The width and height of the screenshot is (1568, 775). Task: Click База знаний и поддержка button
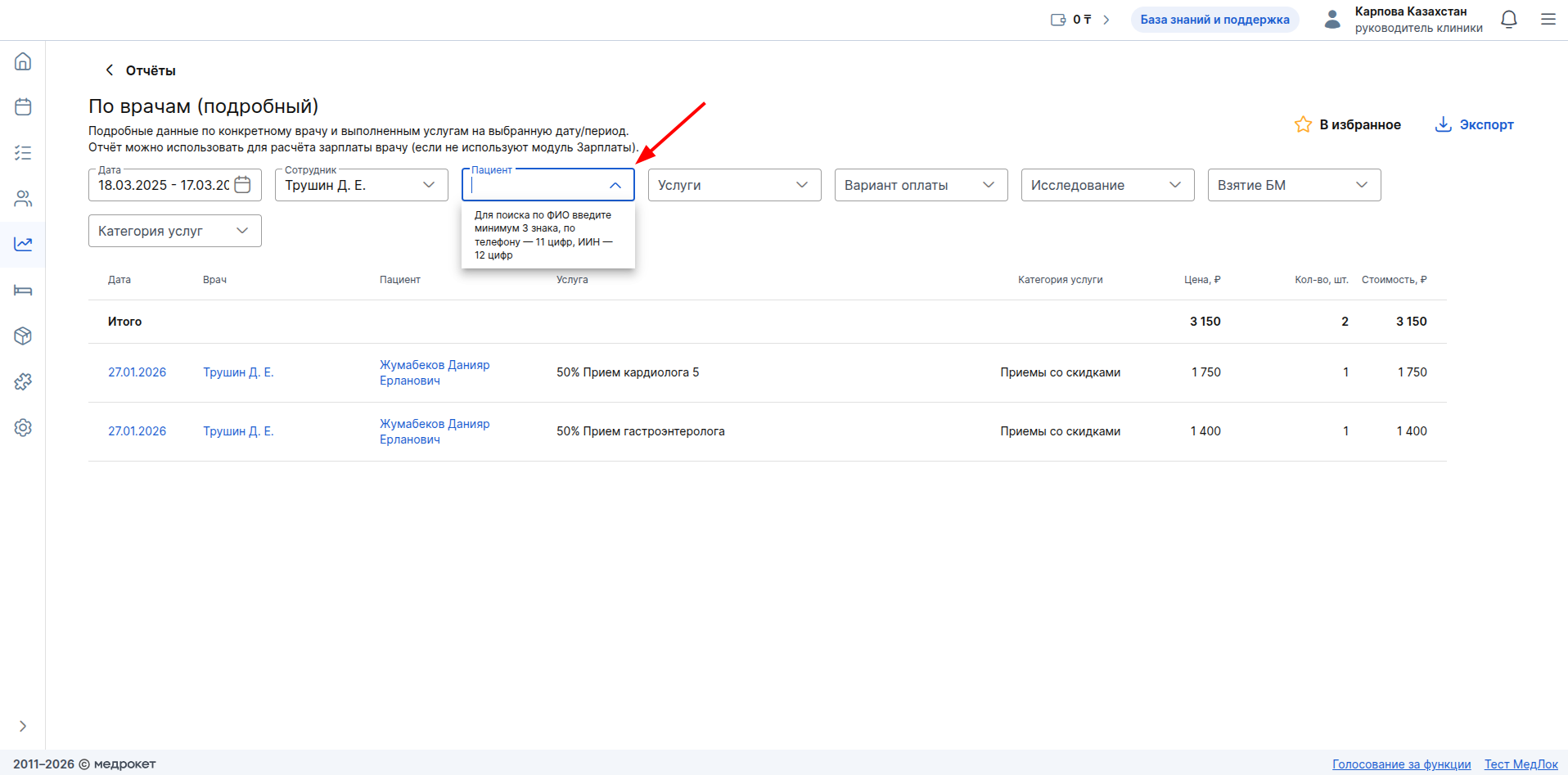coord(1214,20)
